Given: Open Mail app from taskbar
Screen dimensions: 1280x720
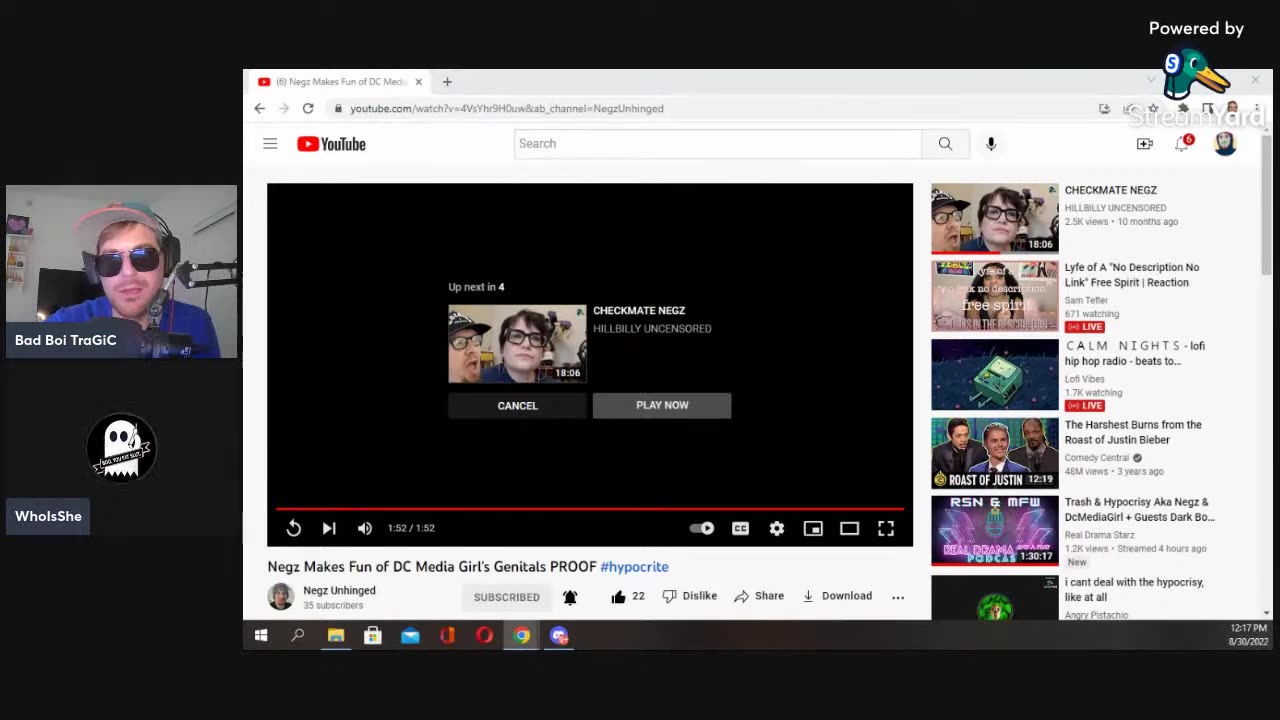Looking at the screenshot, I should pos(410,636).
